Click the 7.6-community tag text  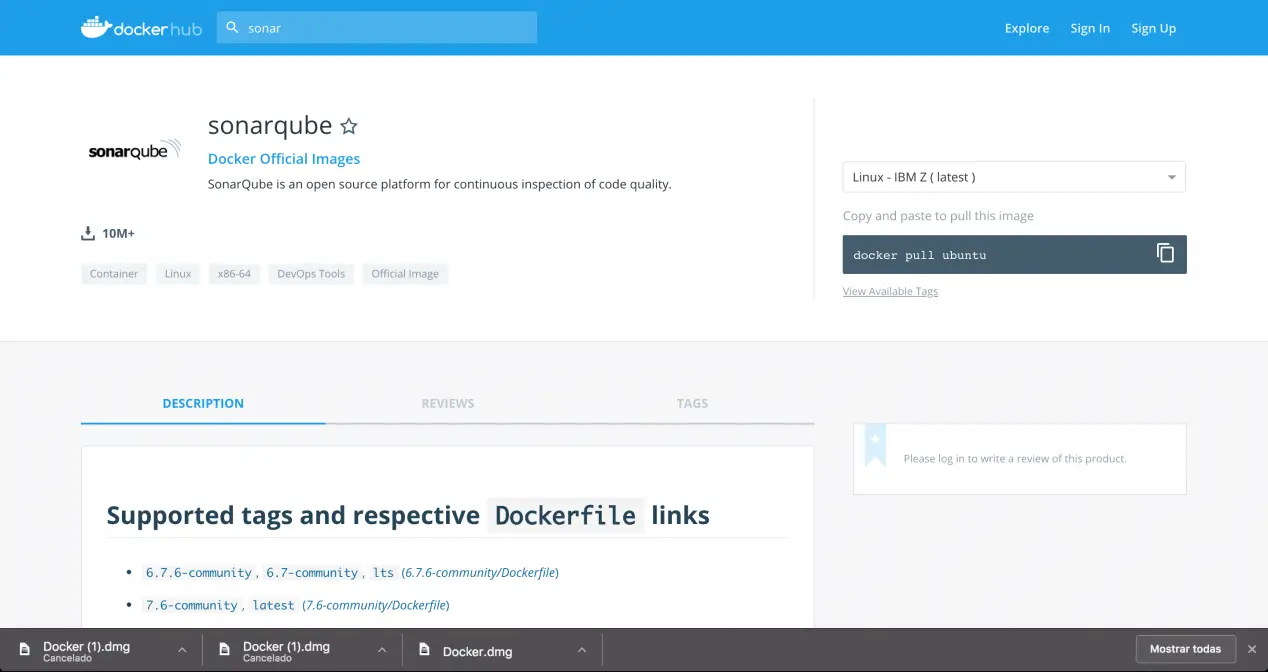192,605
